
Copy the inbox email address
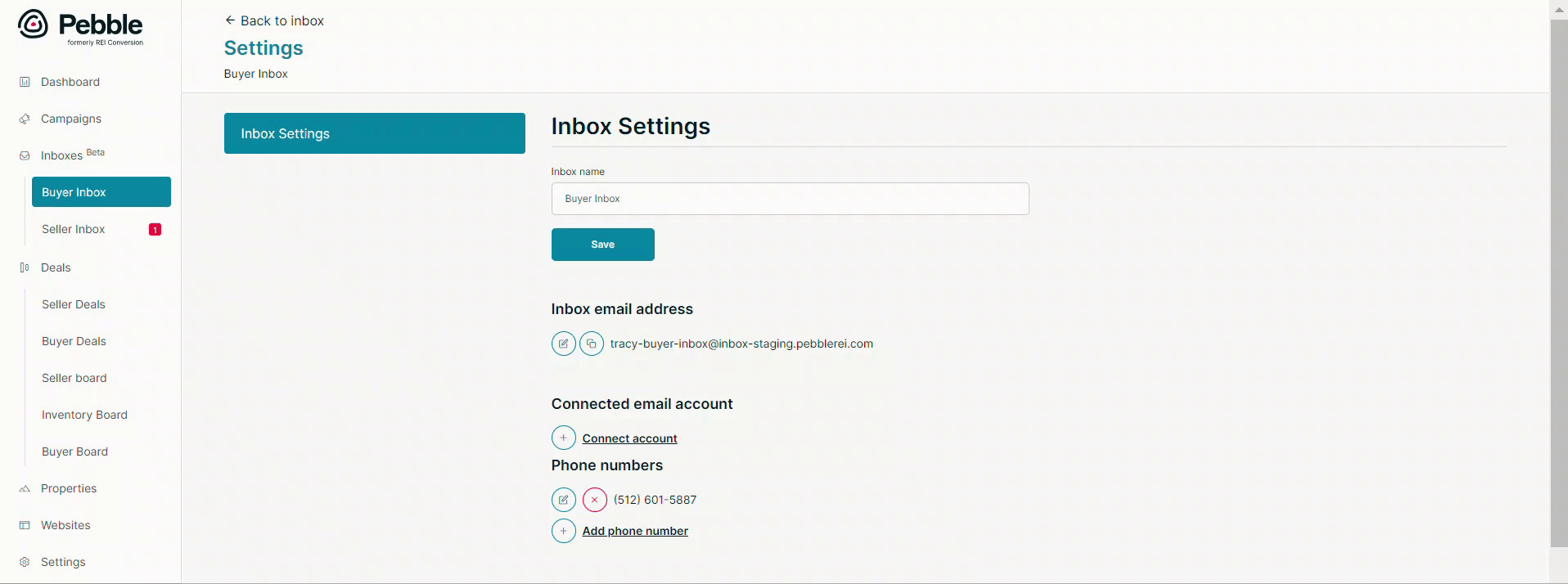tap(592, 344)
